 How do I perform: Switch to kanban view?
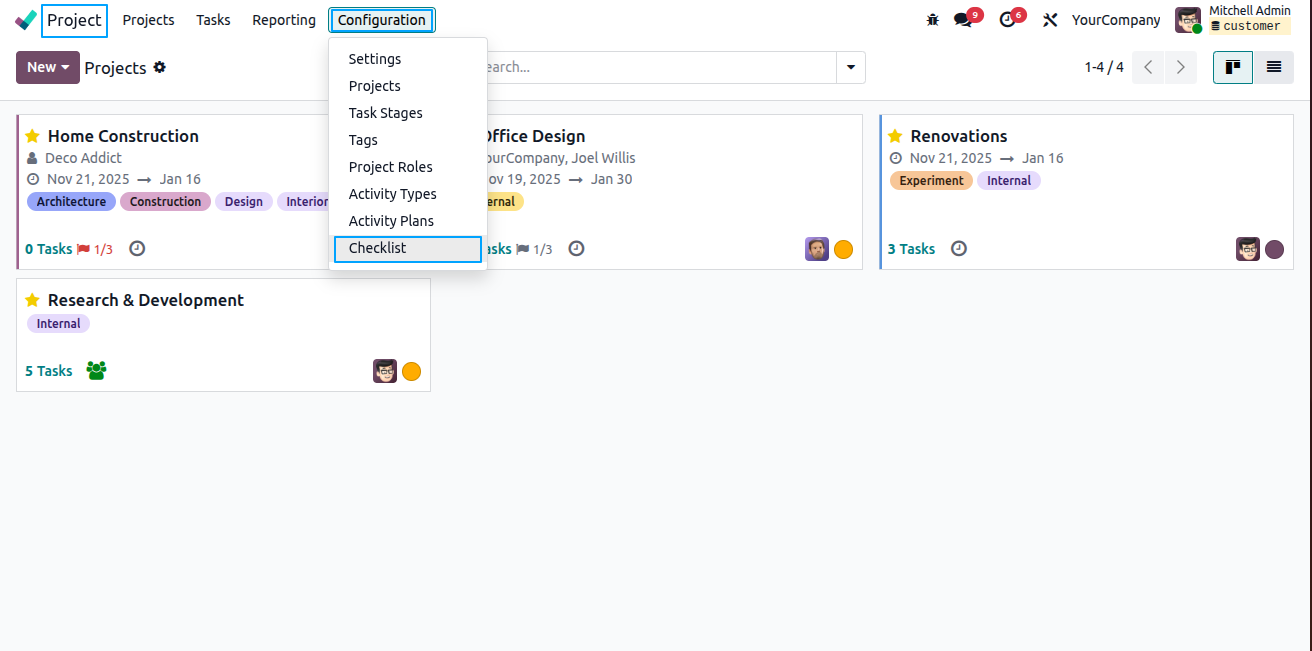coord(1233,67)
